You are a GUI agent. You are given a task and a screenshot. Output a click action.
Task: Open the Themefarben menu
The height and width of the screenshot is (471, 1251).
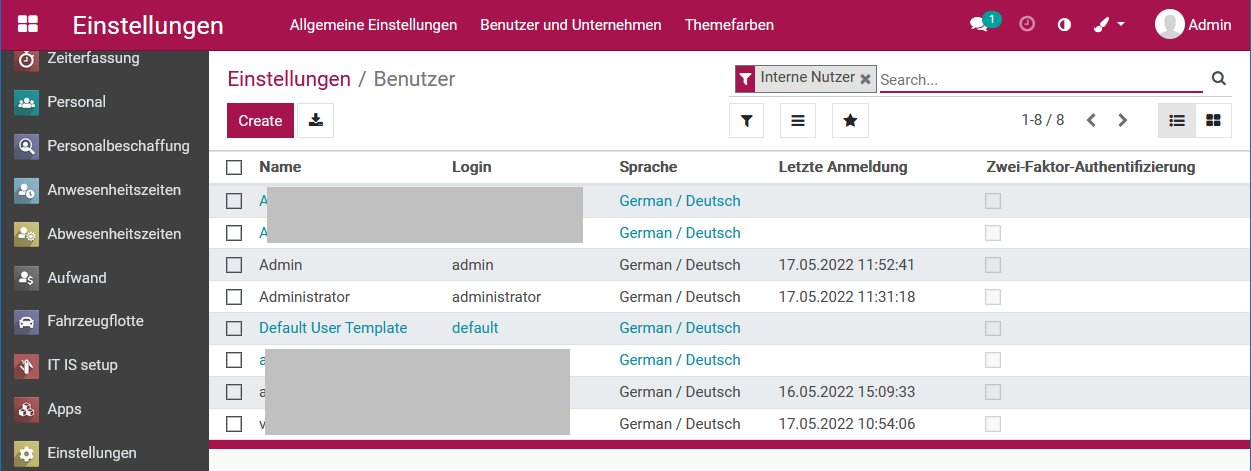[729, 25]
